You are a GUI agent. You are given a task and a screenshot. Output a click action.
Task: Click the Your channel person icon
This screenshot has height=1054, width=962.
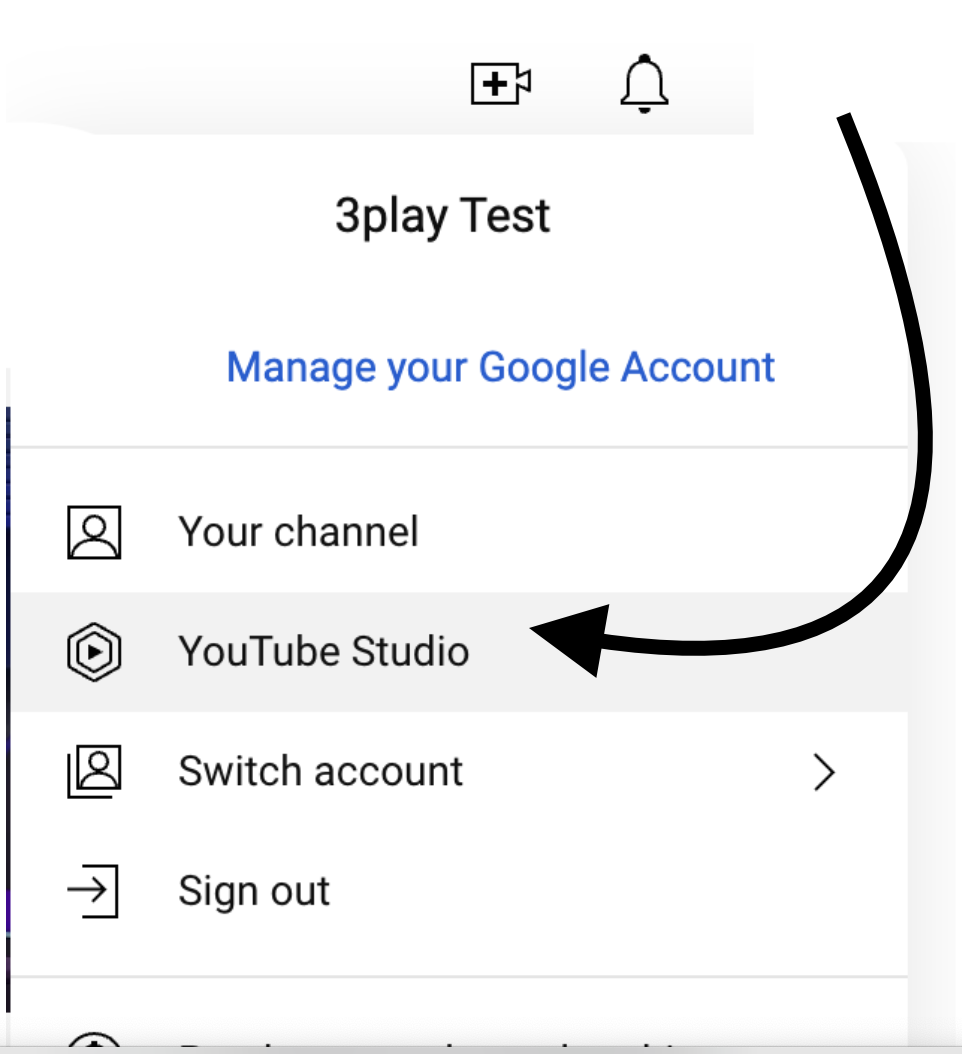click(94, 532)
